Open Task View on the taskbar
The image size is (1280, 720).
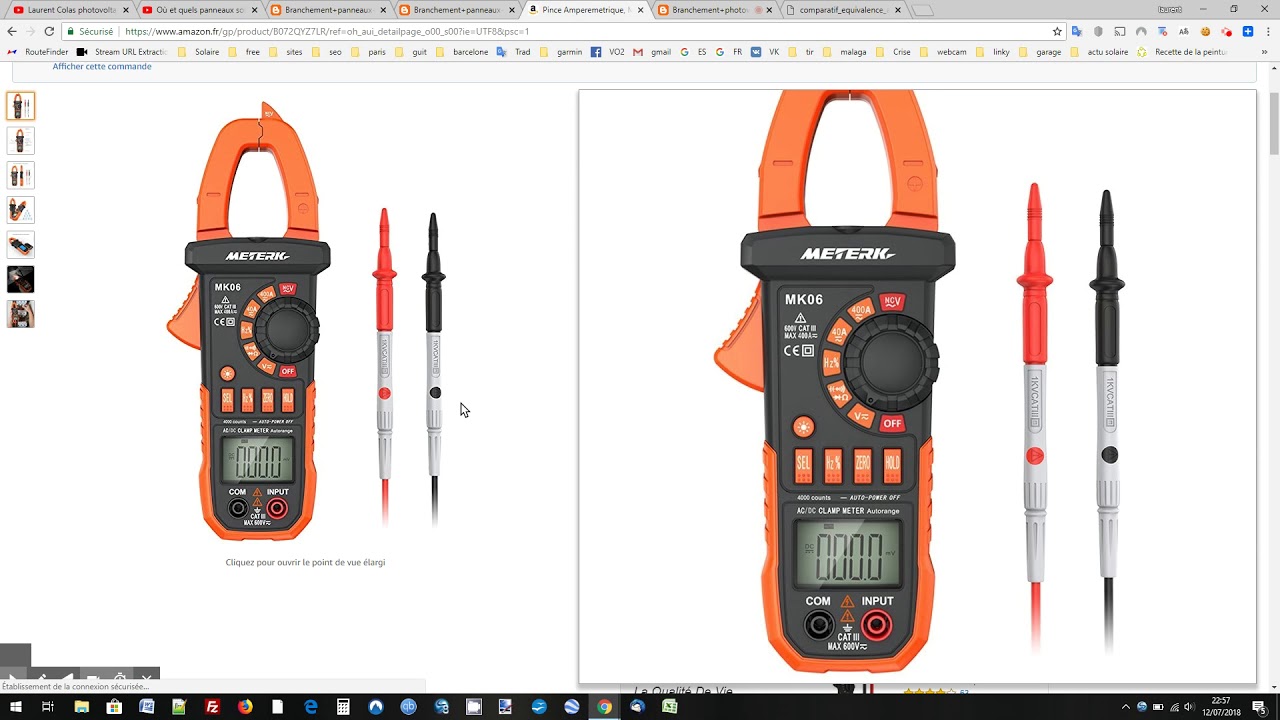[x=47, y=707]
